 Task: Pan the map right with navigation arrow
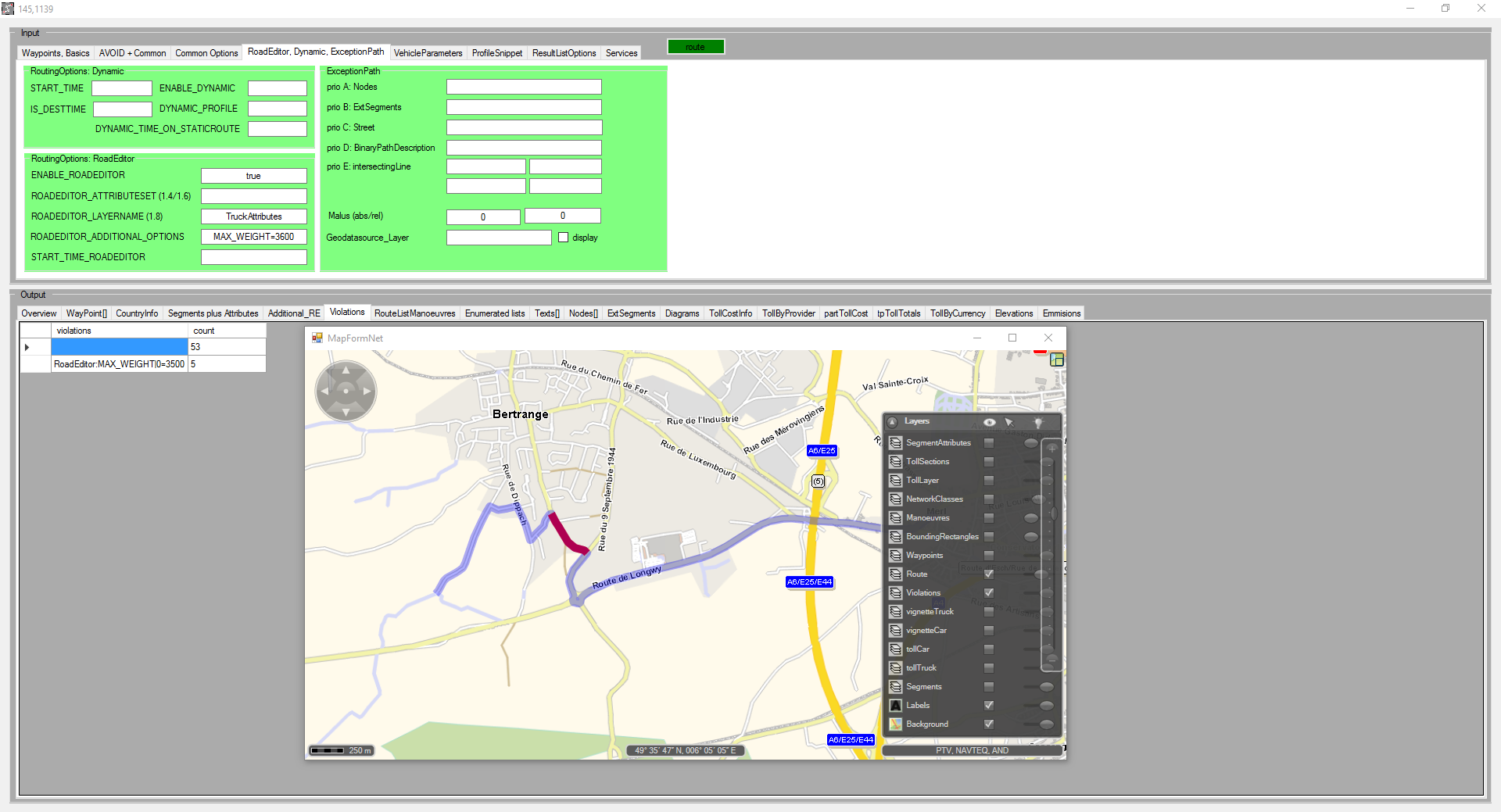(367, 391)
